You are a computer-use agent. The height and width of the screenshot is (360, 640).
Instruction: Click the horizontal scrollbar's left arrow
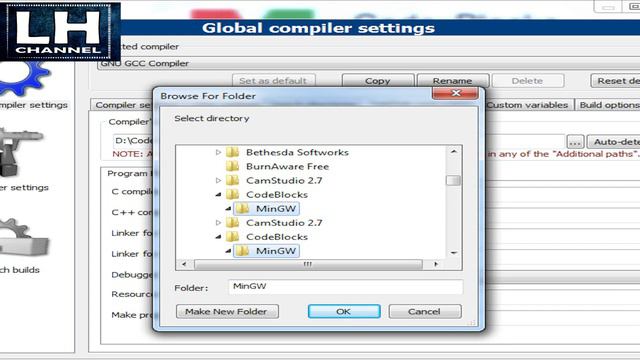point(184,264)
